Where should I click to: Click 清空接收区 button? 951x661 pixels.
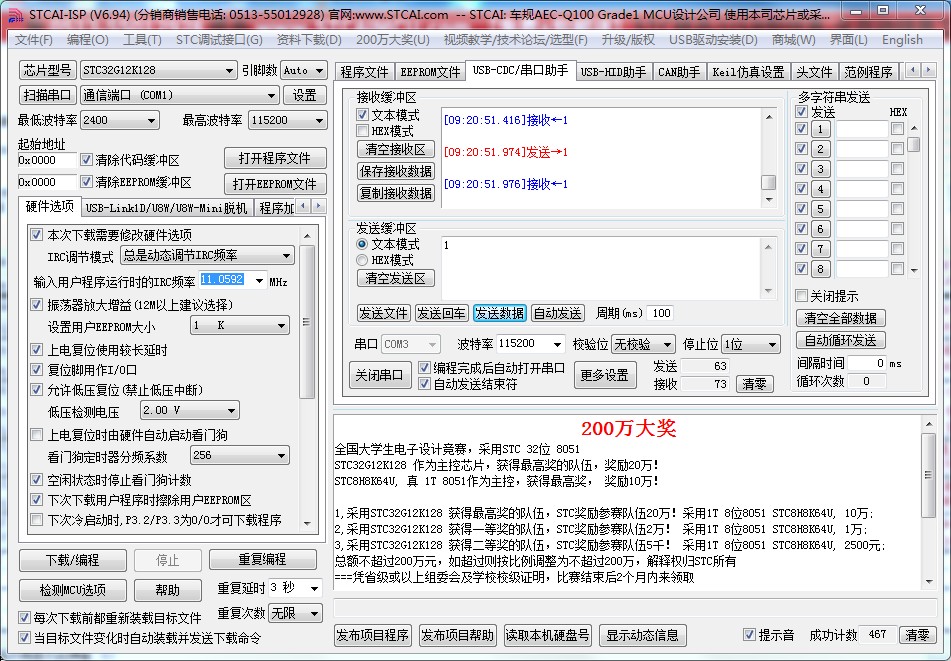pos(395,149)
